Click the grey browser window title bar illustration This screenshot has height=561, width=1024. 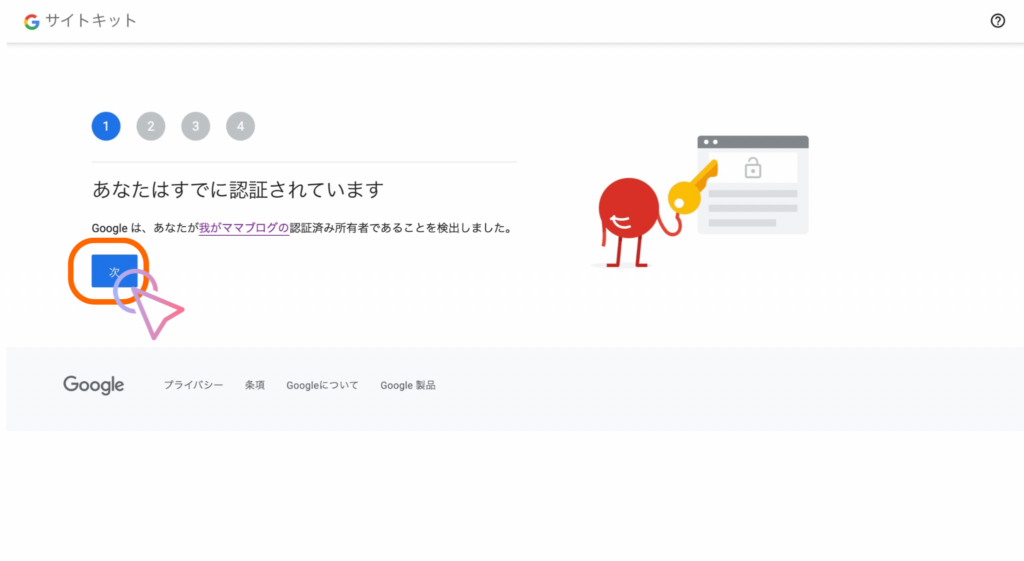752,142
